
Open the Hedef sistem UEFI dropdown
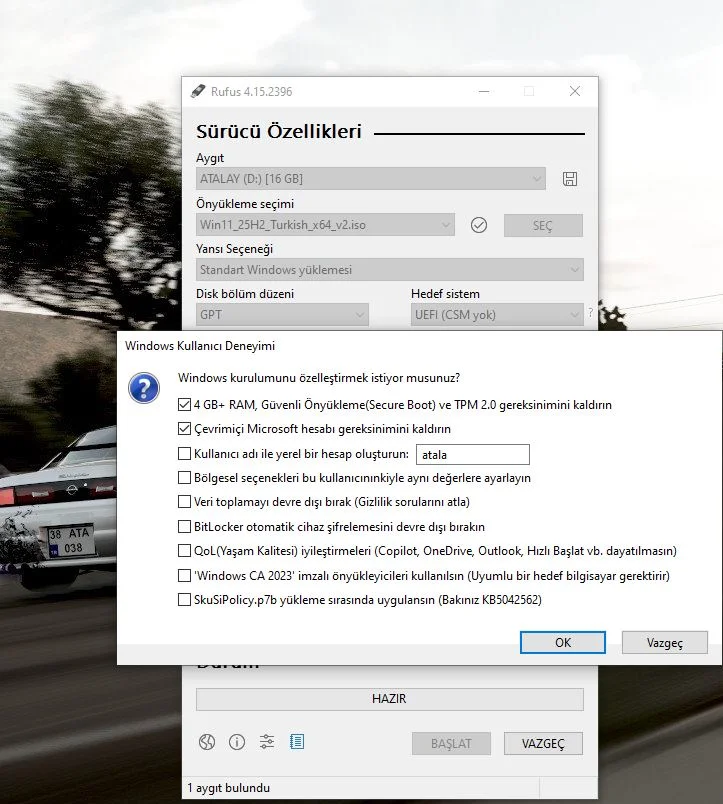497,314
